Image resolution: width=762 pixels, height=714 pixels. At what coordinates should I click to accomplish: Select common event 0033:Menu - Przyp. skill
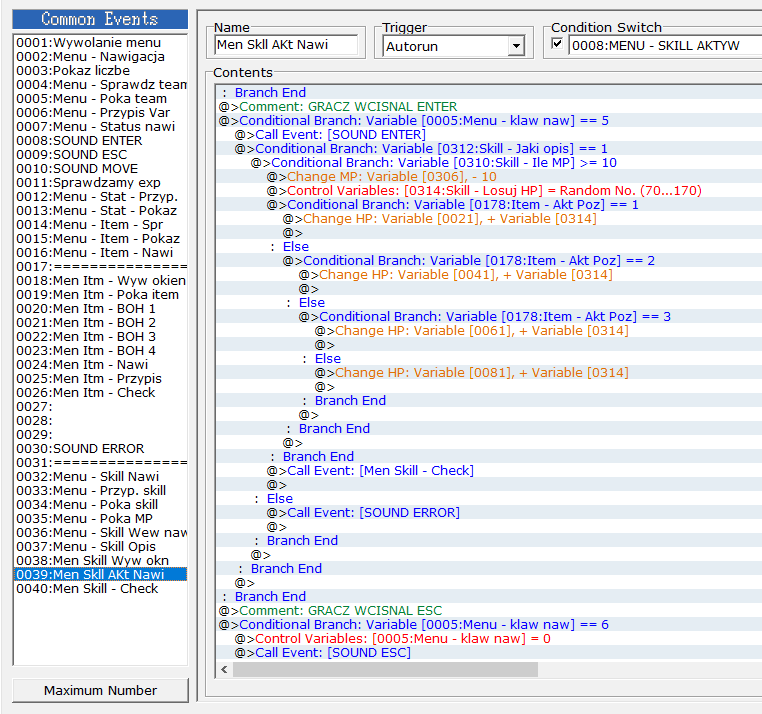(x=100, y=491)
